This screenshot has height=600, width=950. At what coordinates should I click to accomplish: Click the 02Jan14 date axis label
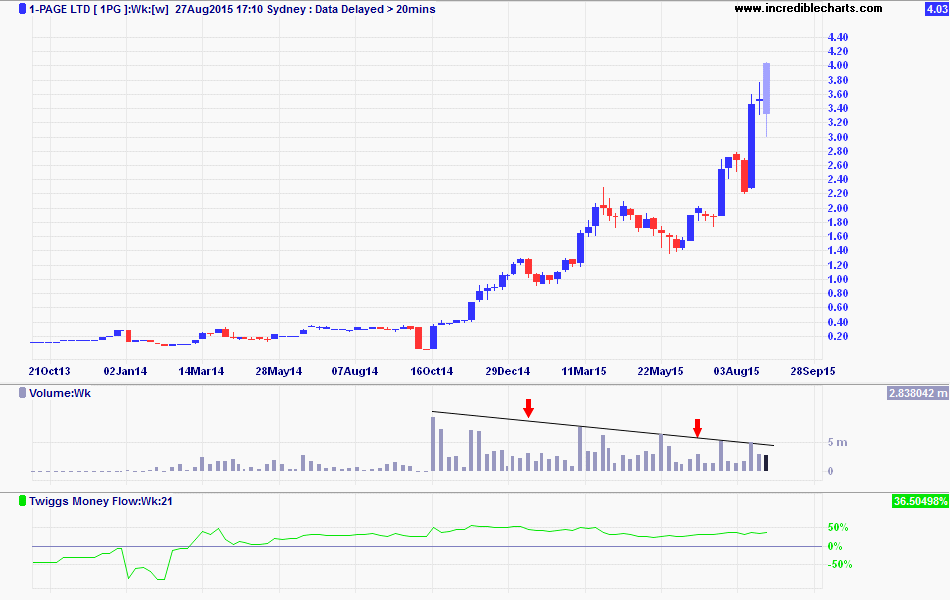click(x=125, y=371)
